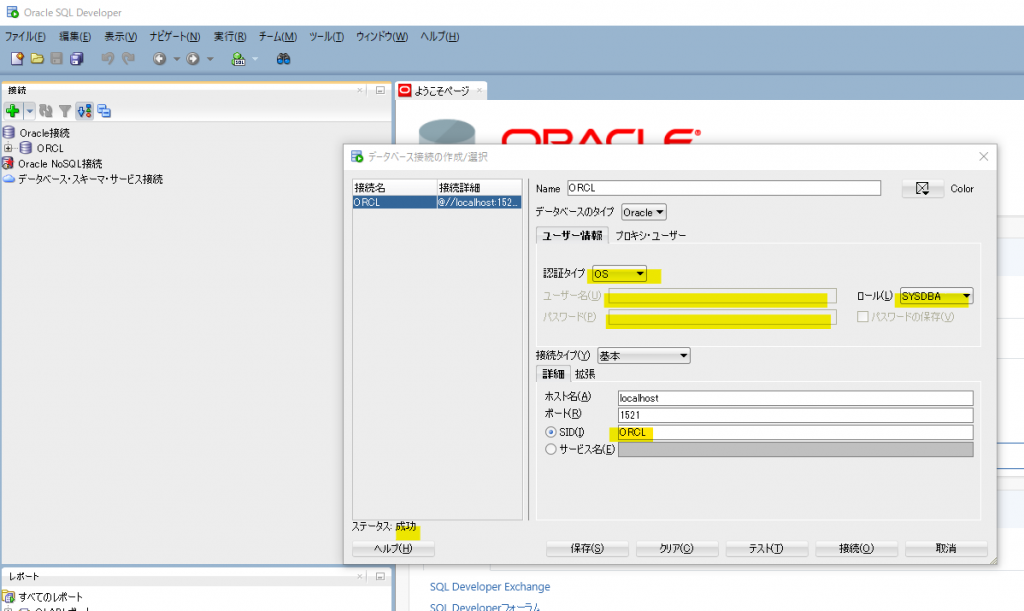The image size is (1024, 611).
Task: Click the binoculars Find DB Object icon
Action: pyautogui.click(x=283, y=59)
